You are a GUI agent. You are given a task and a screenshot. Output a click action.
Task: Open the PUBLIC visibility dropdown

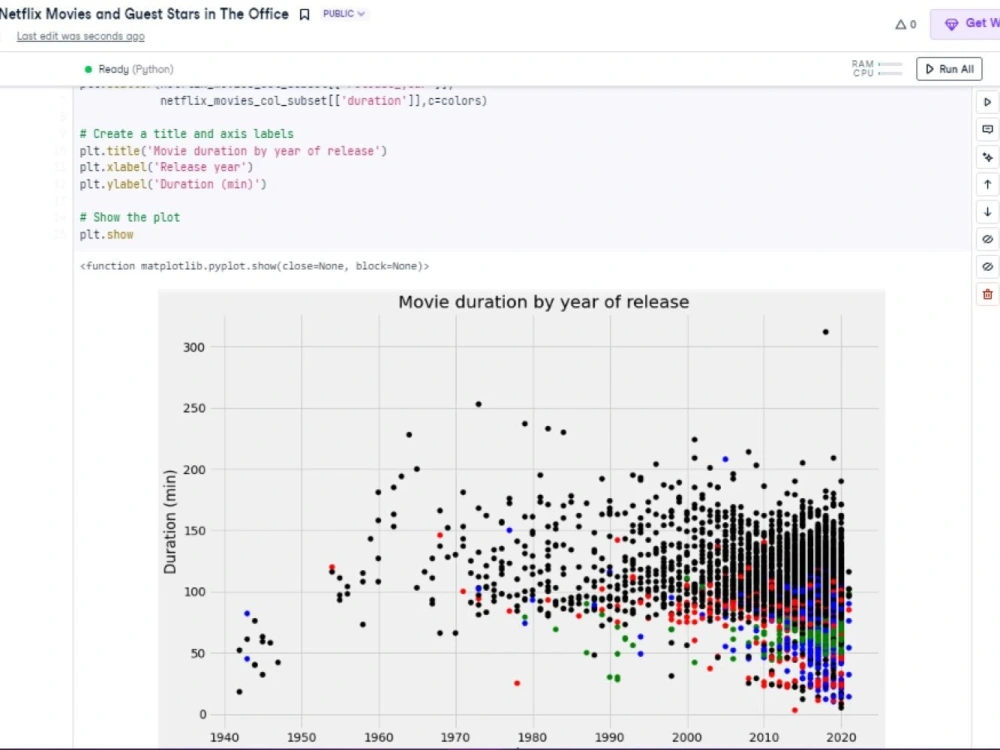pos(343,14)
